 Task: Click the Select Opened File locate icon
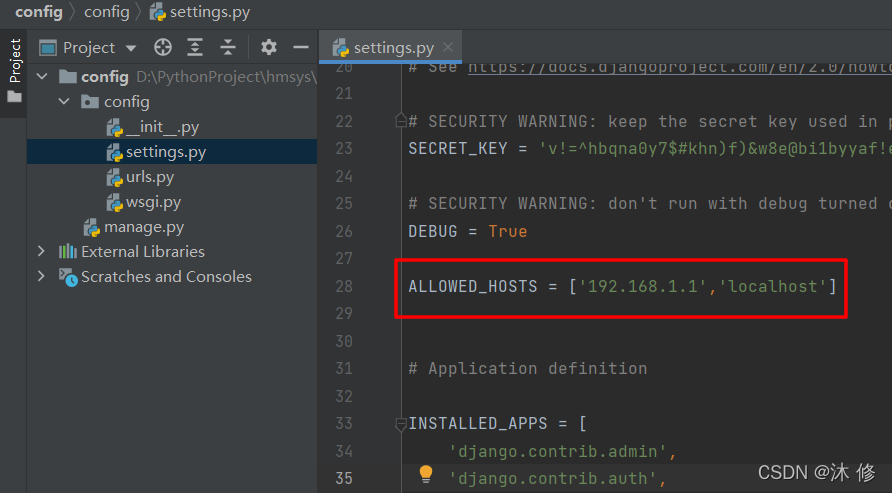163,47
